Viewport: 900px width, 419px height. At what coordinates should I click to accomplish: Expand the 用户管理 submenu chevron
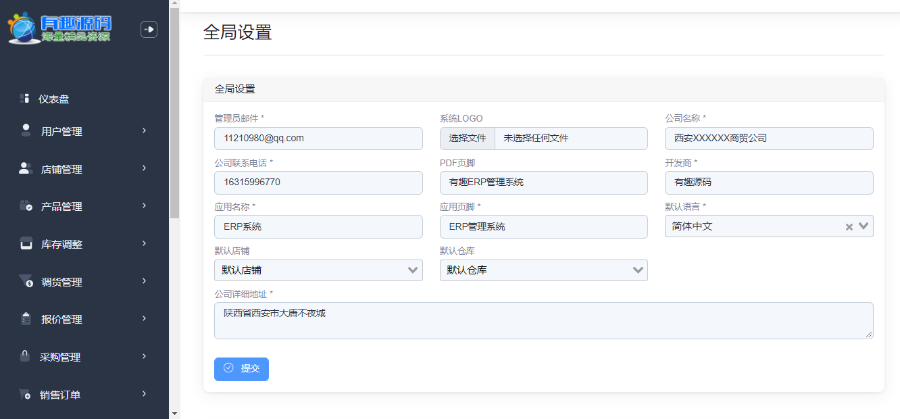(x=144, y=130)
